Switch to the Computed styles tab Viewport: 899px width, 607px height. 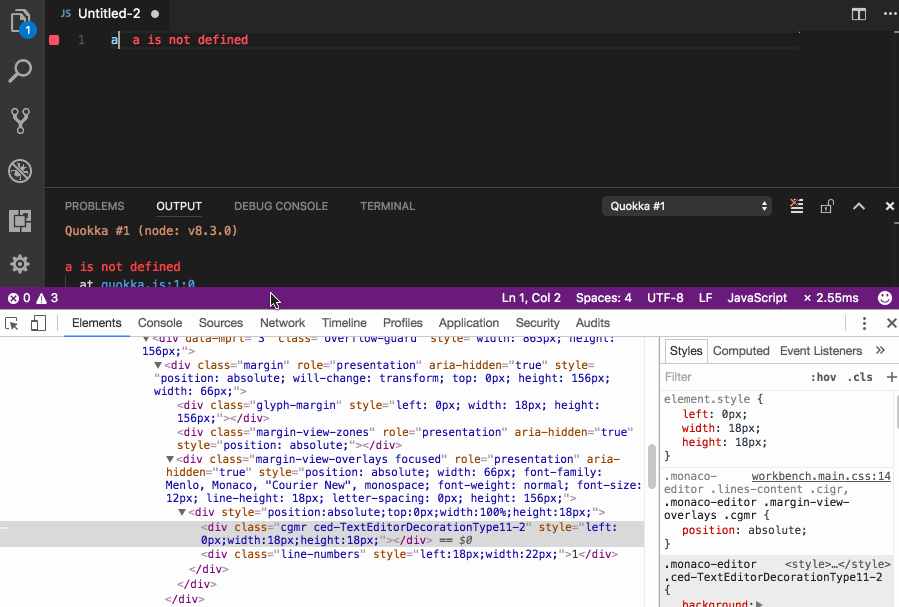[x=741, y=350]
